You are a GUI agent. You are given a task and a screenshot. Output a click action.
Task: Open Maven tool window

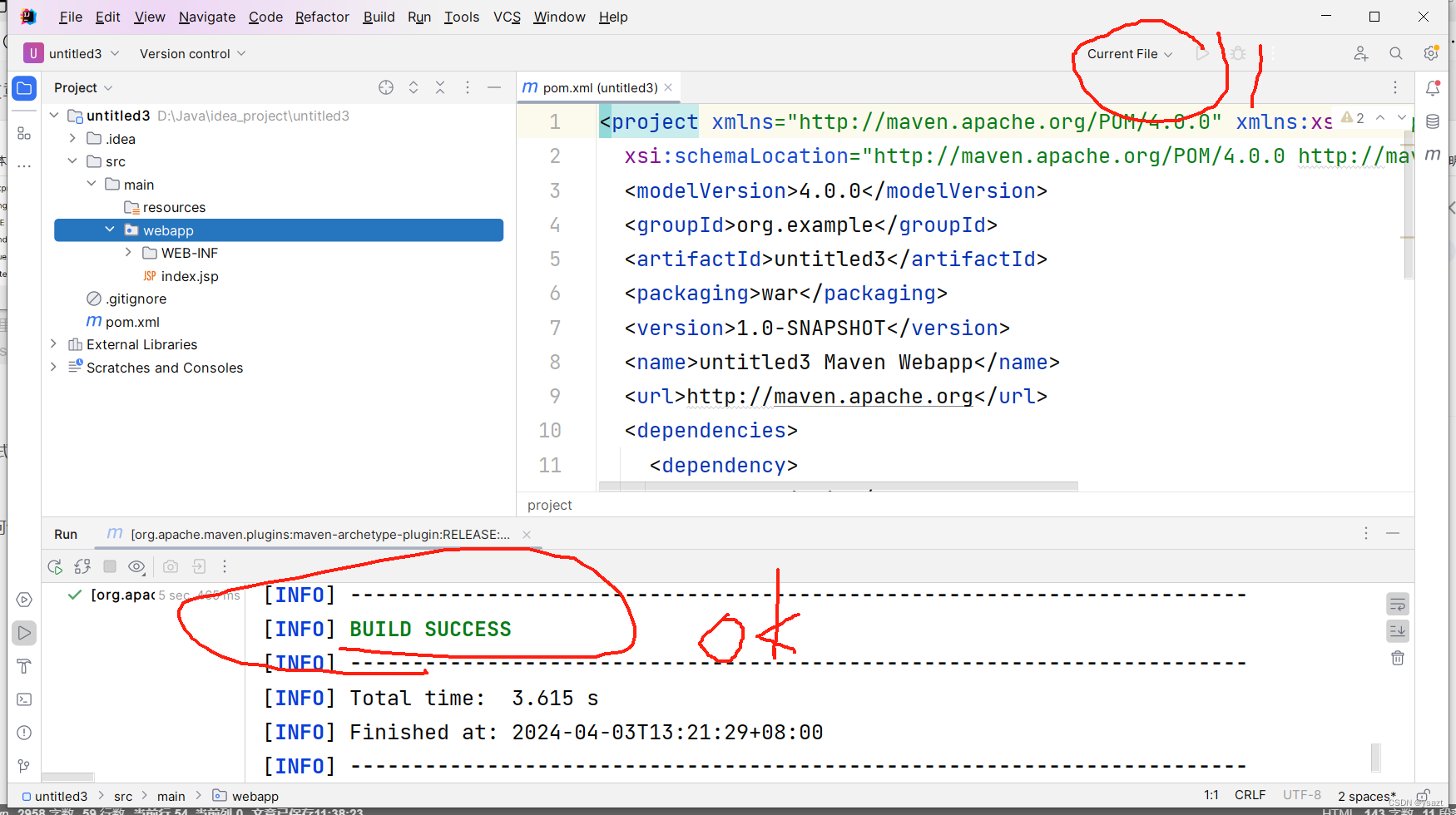click(x=1433, y=154)
